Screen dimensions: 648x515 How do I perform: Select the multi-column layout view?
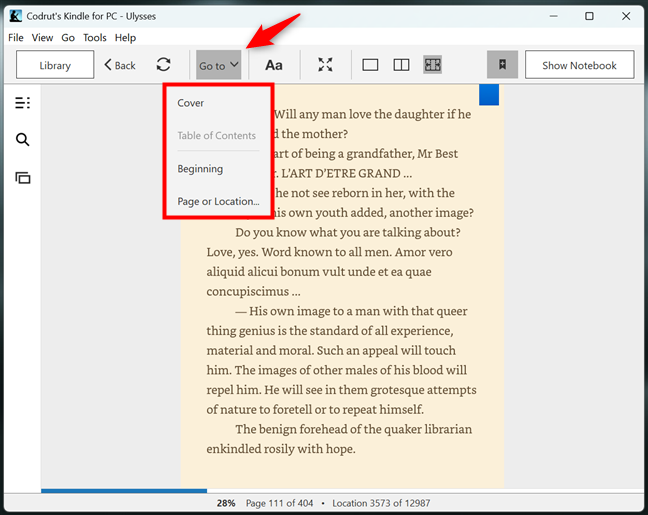point(432,65)
